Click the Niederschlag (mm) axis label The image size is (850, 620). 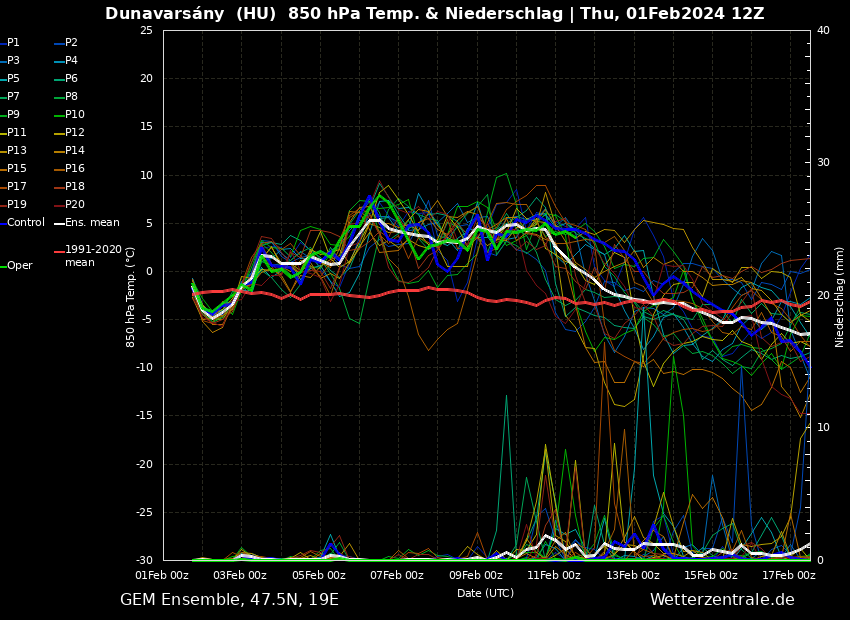(840, 297)
